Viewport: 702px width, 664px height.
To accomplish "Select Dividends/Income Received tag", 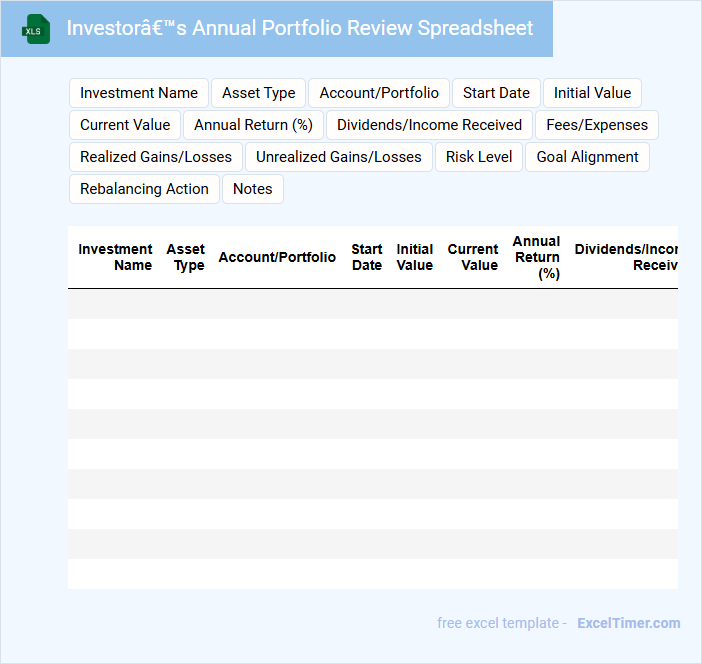I will pyautogui.click(x=429, y=125).
